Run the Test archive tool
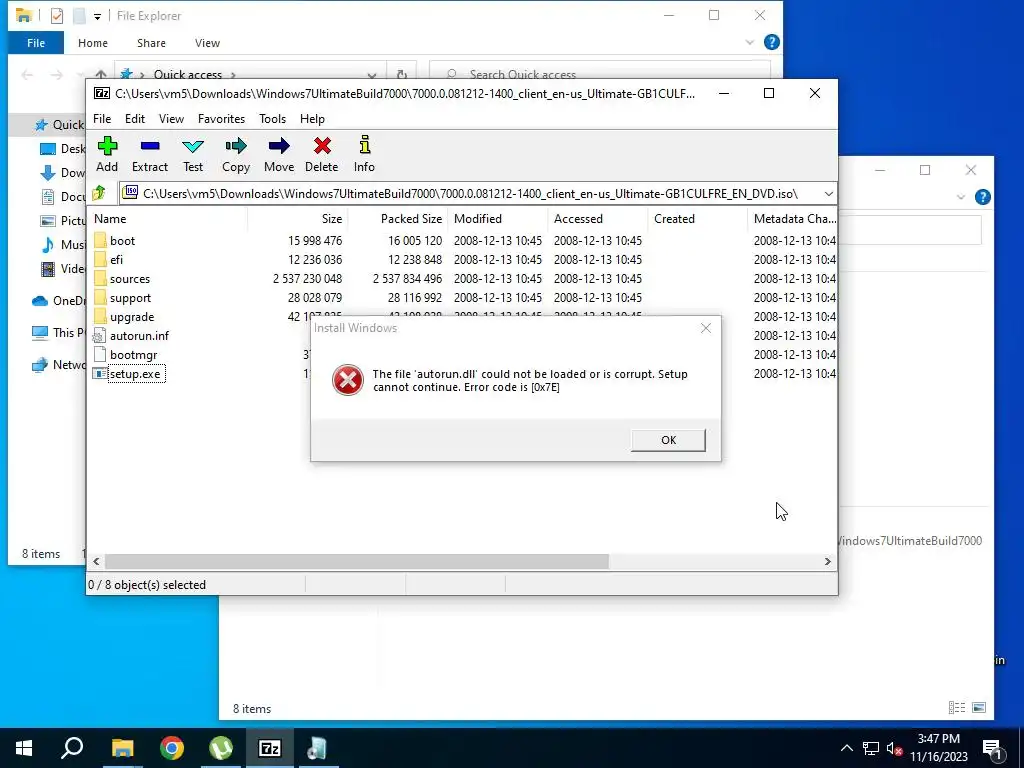This screenshot has width=1024, height=768. click(193, 146)
